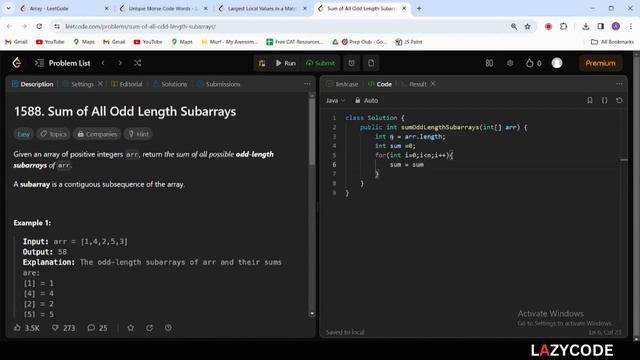
Task: Open the browser downloads icon
Action: [586, 27]
